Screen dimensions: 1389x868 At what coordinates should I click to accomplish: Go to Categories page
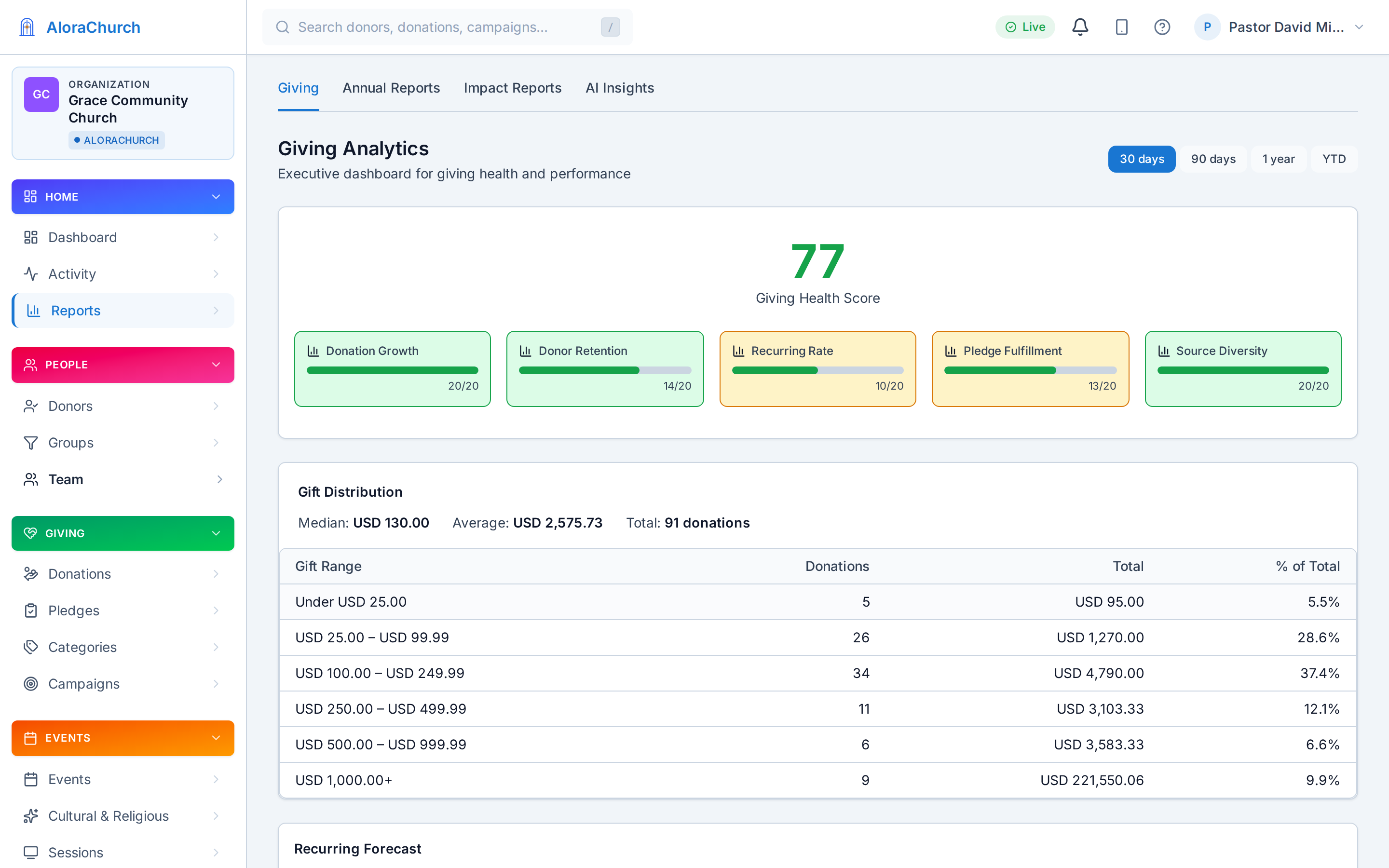pos(123,647)
